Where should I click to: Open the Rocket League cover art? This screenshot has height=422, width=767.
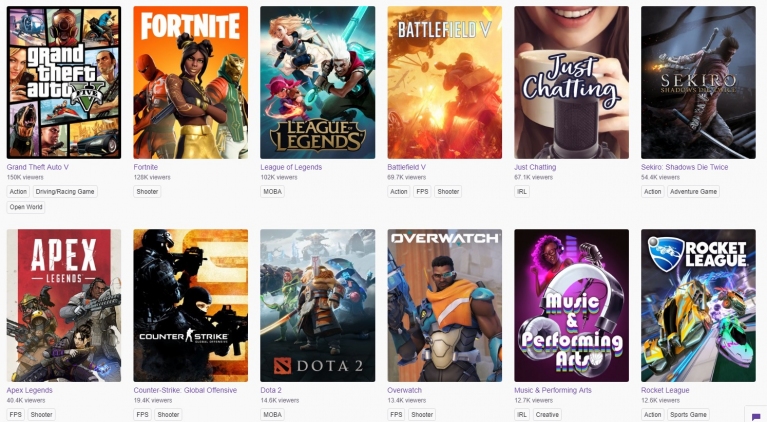point(699,306)
